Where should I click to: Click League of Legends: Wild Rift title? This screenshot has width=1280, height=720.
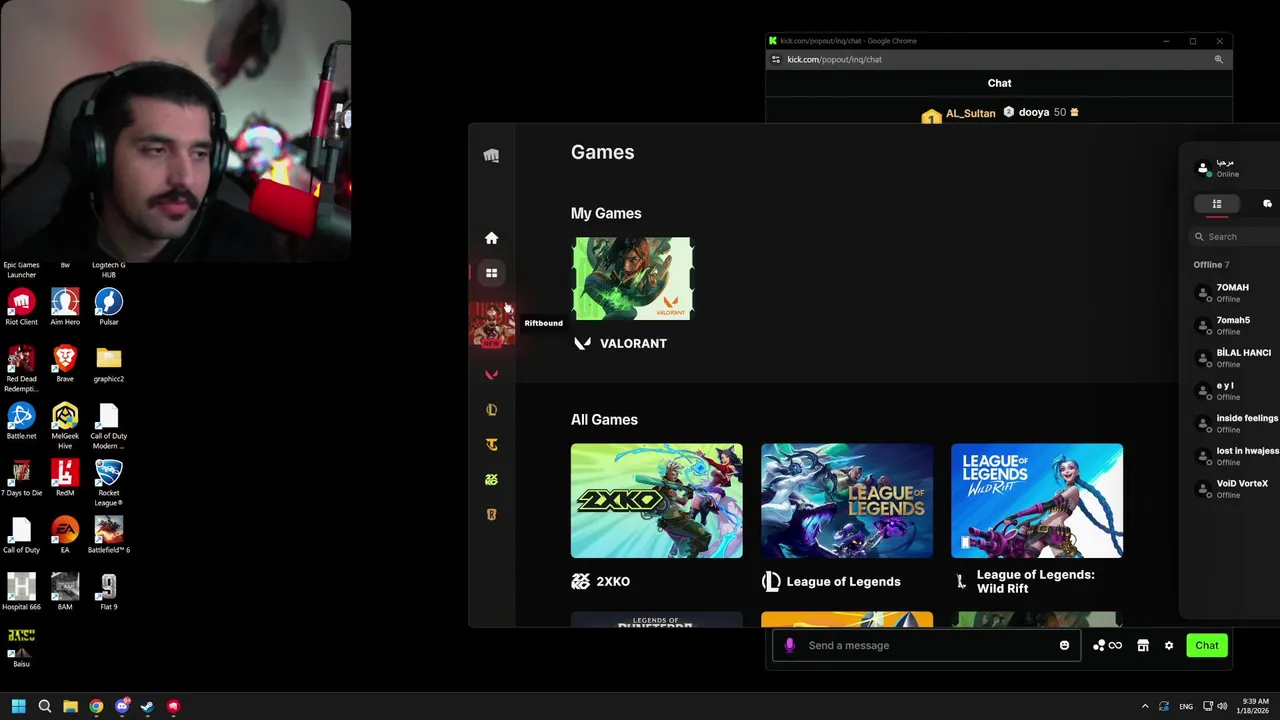1036,581
